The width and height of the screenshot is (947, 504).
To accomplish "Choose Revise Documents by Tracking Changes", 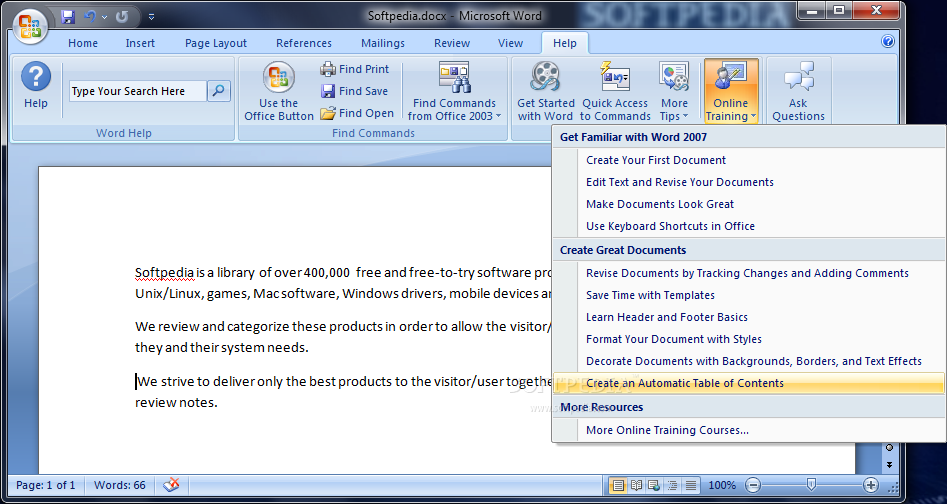I will click(749, 273).
